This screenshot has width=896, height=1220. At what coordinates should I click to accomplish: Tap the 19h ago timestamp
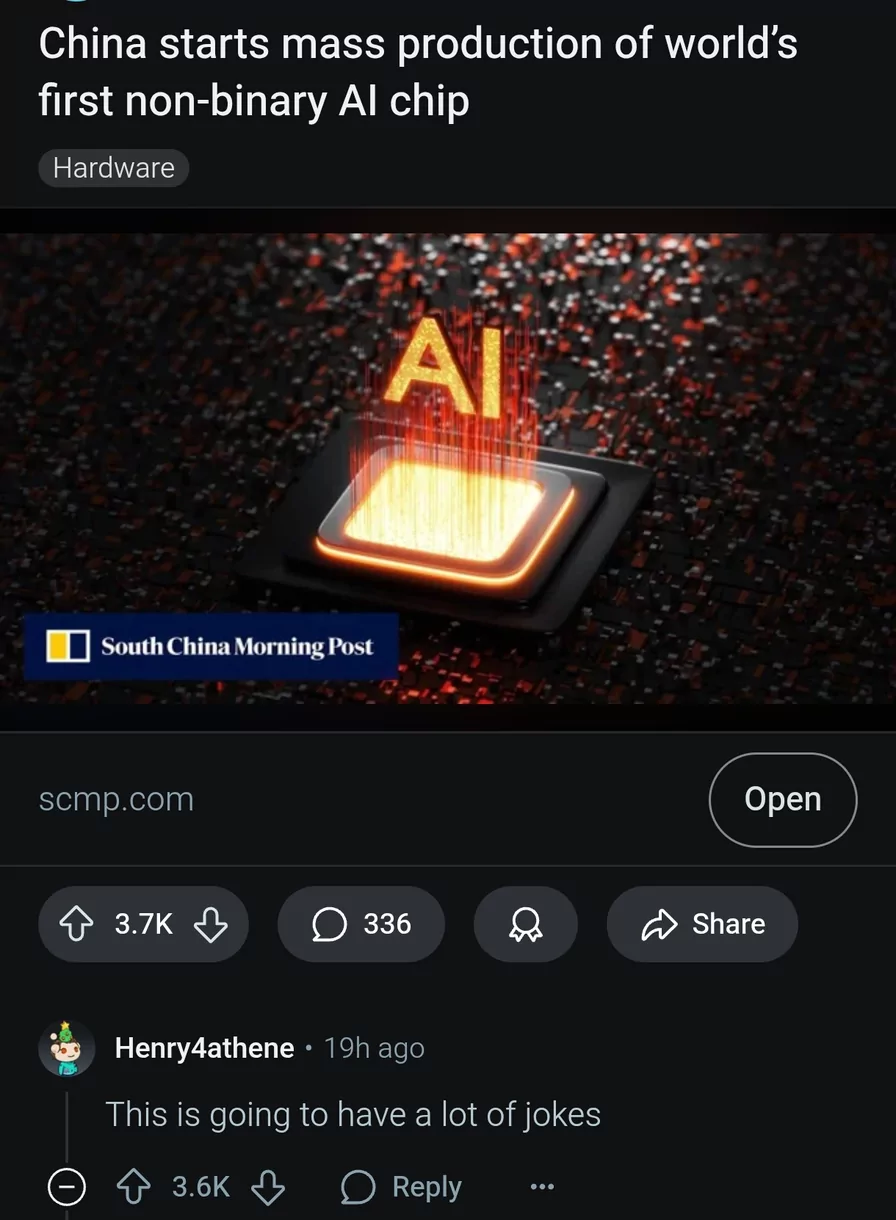[x=375, y=1048]
